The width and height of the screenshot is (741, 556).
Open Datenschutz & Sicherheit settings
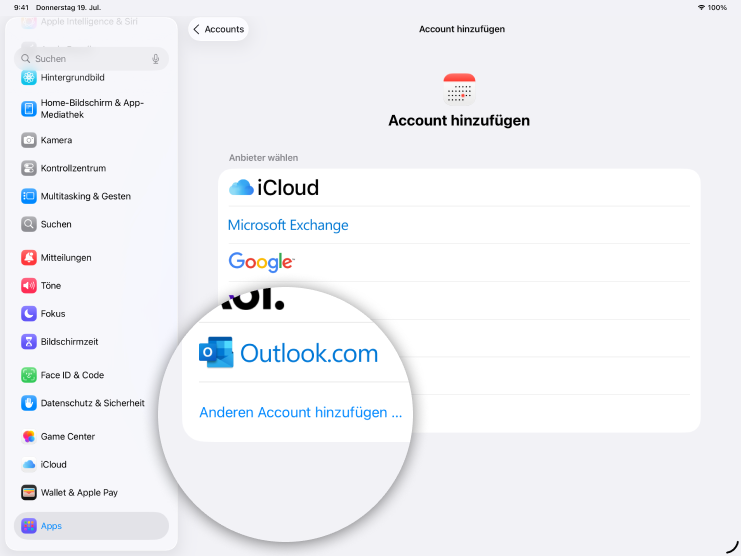pyautogui.click(x=92, y=403)
